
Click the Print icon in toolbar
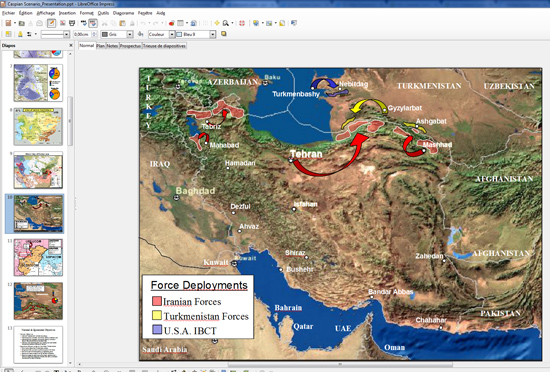click(x=72, y=23)
